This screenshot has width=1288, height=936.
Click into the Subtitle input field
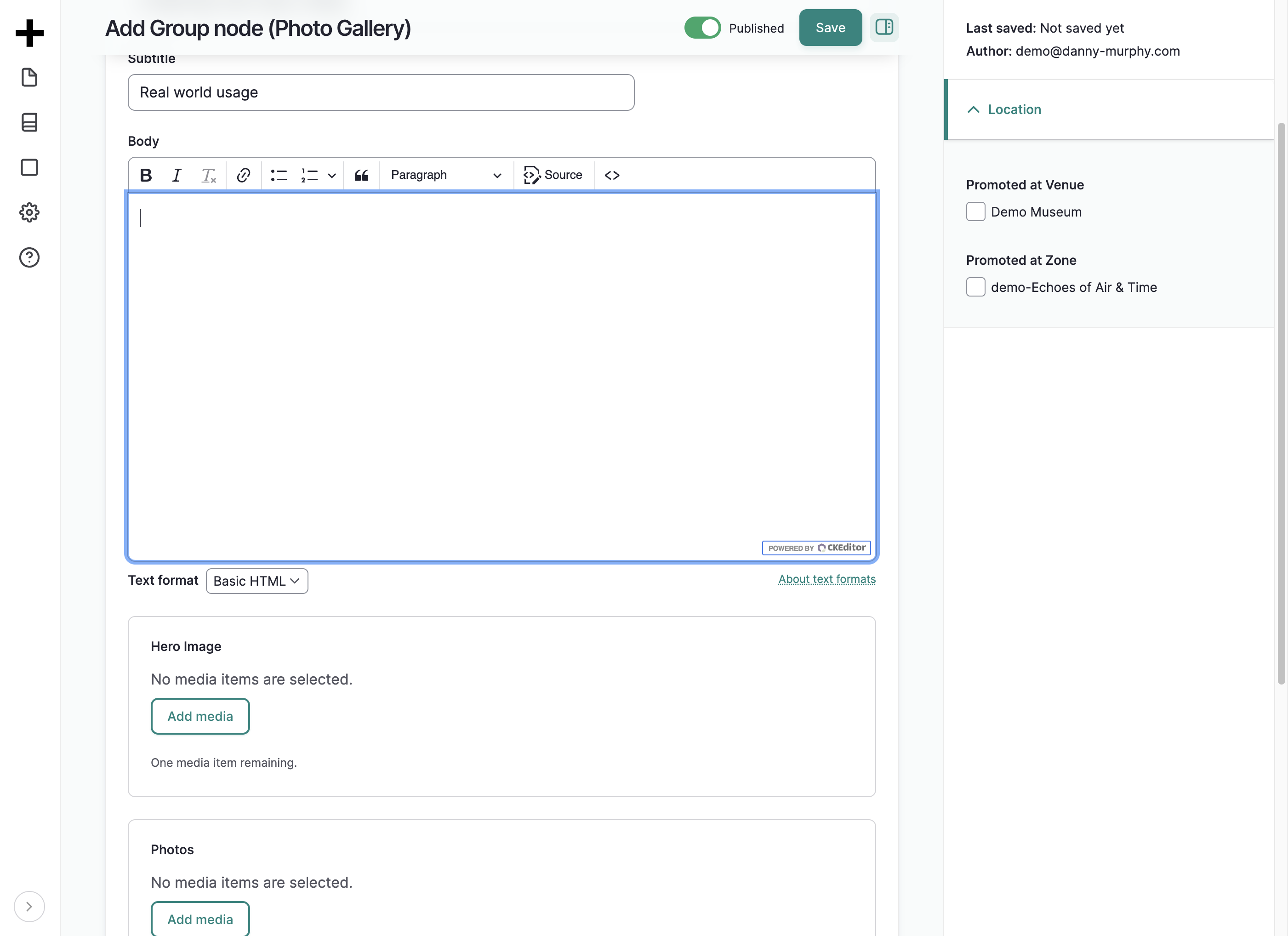click(x=381, y=92)
